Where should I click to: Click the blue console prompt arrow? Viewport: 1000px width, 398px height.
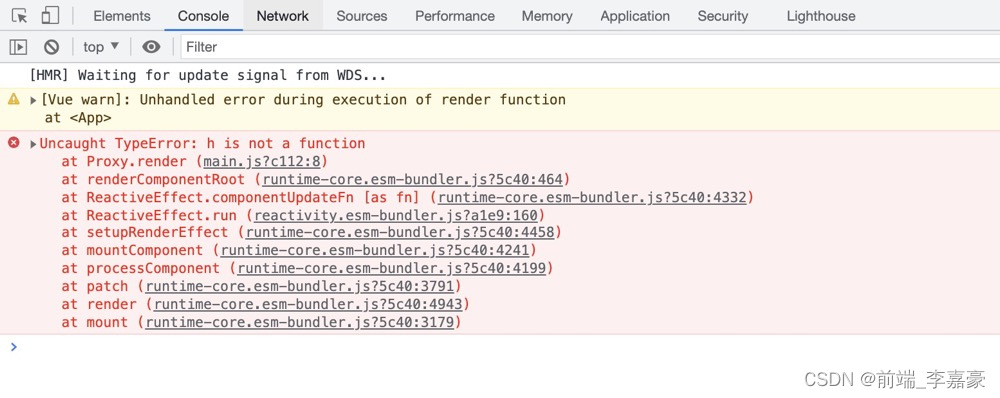click(x=14, y=346)
